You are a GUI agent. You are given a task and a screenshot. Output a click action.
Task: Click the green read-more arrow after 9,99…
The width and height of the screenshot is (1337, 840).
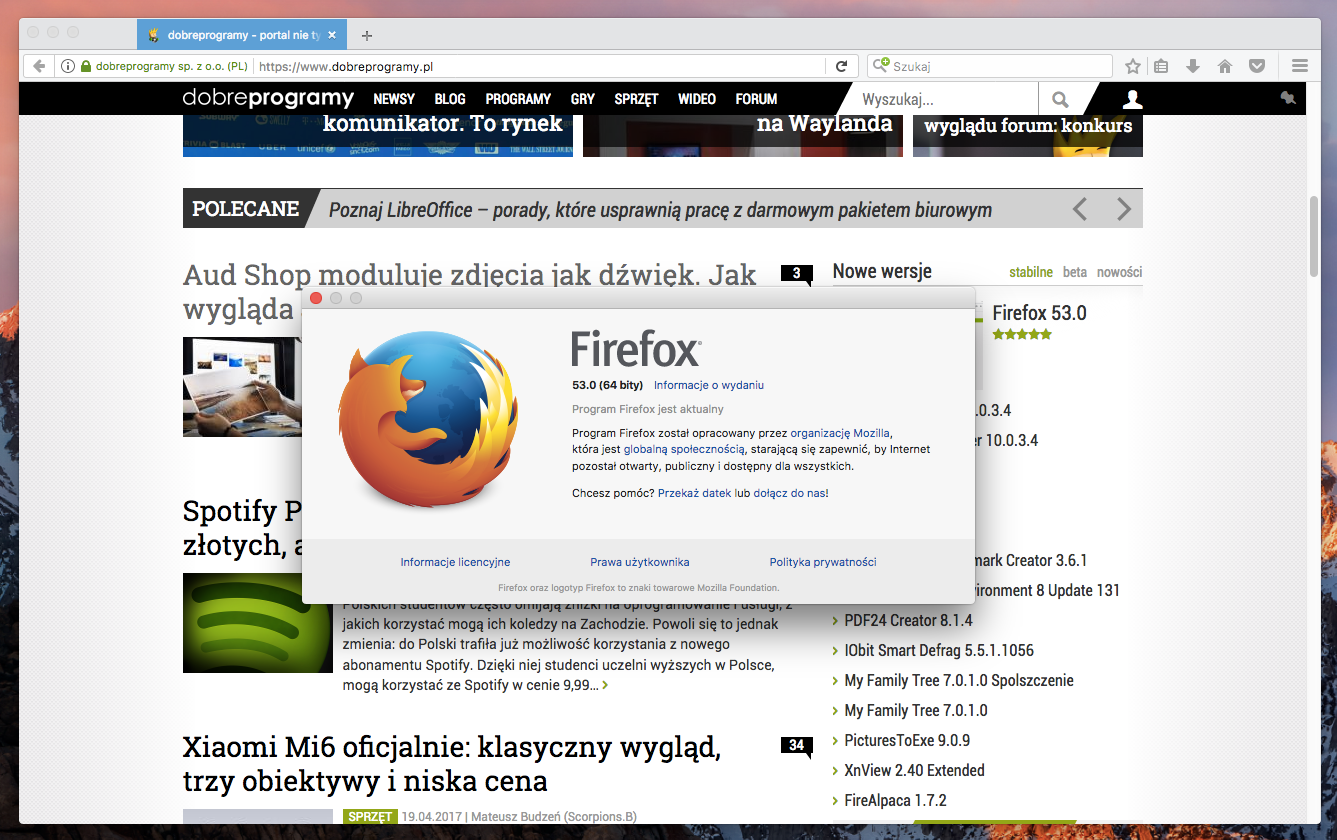point(605,686)
